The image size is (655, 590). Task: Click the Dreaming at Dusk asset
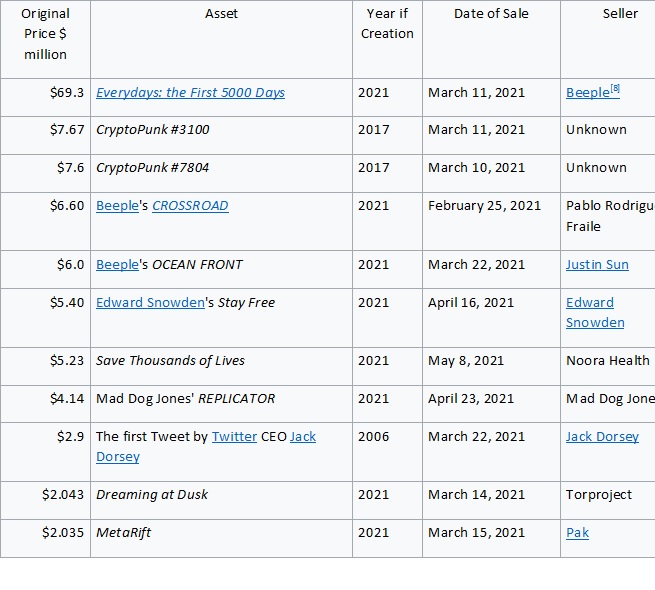(152, 495)
